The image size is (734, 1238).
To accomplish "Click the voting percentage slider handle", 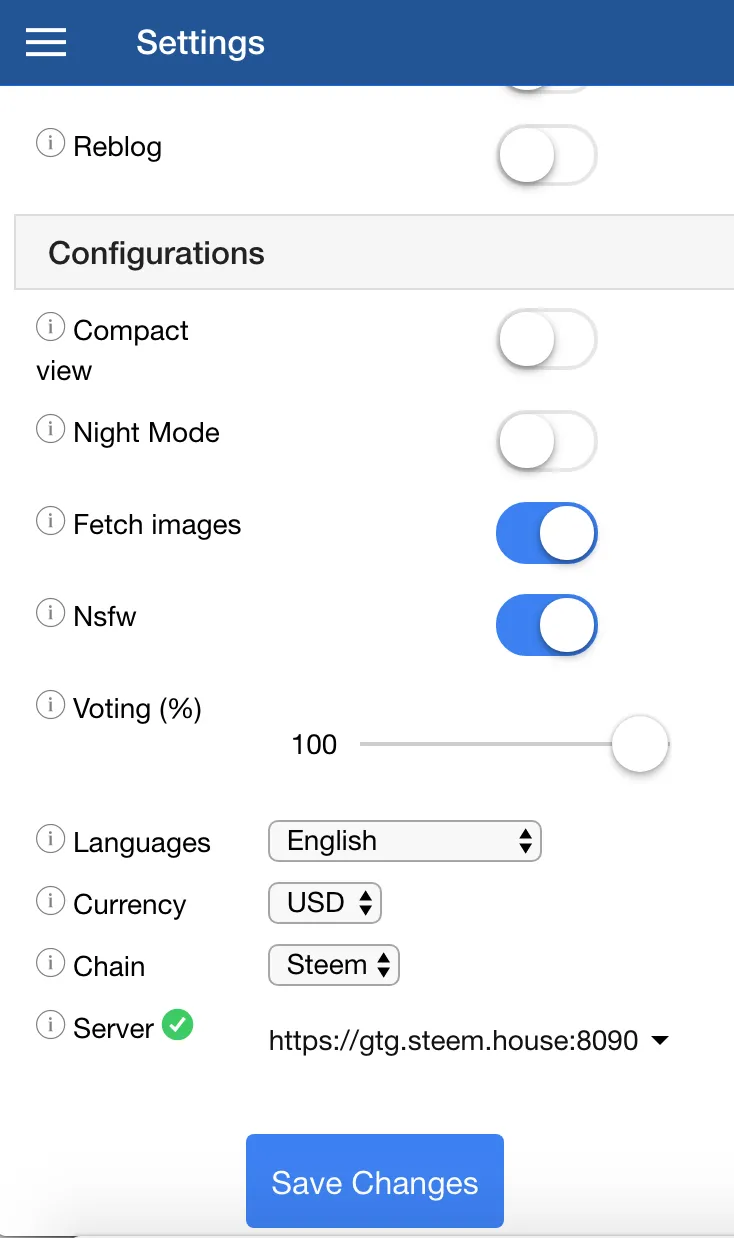I will [x=640, y=744].
